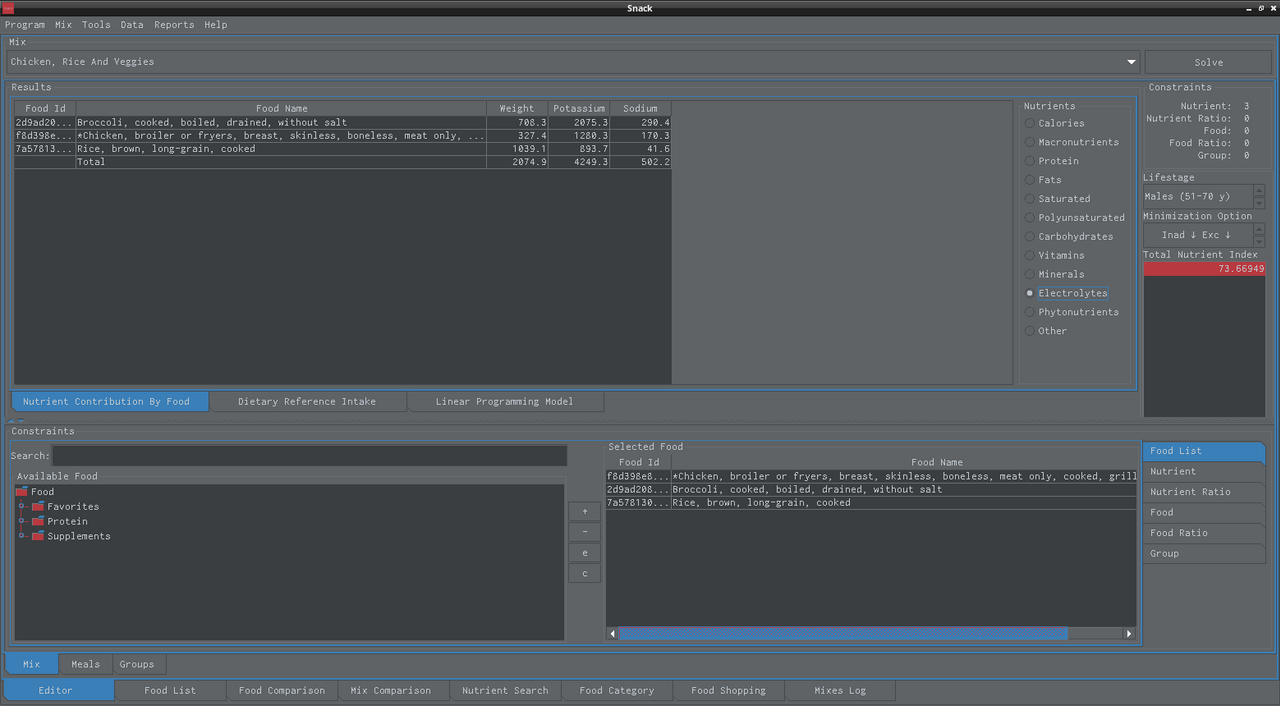Switch to Dietary Reference Intake tab
1280x706 pixels.
[x=307, y=402]
